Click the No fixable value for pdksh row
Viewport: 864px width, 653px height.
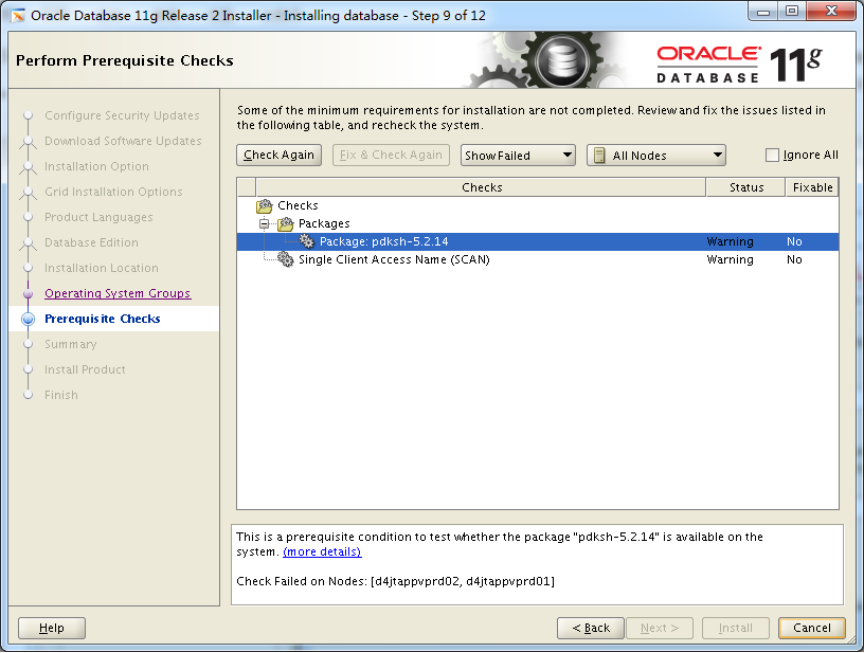pyautogui.click(x=794, y=242)
